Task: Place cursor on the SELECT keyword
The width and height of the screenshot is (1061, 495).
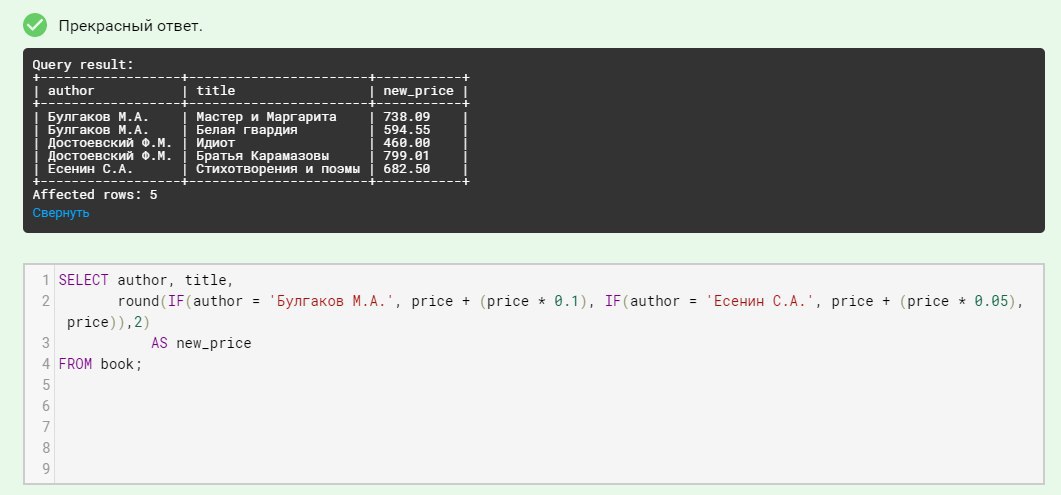Action: (83, 279)
